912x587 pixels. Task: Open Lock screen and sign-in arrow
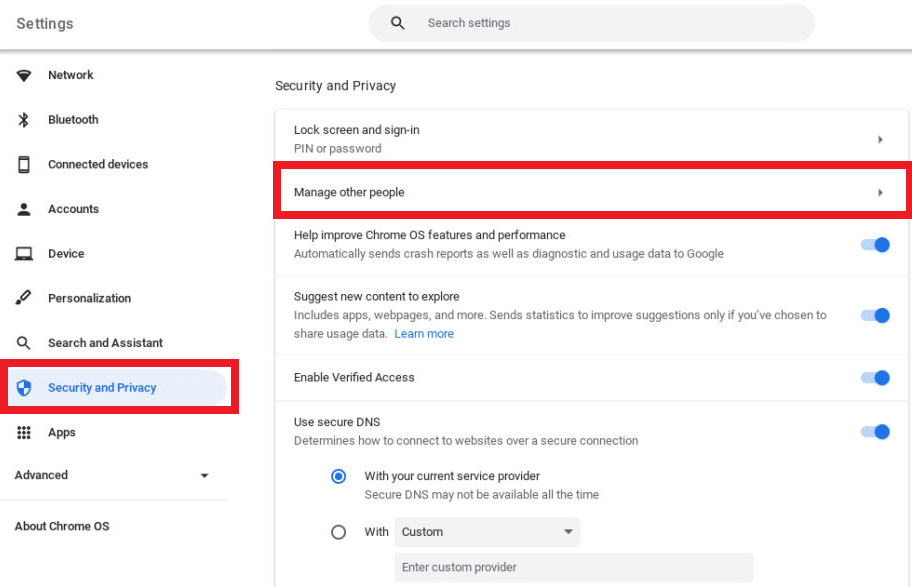click(880, 140)
